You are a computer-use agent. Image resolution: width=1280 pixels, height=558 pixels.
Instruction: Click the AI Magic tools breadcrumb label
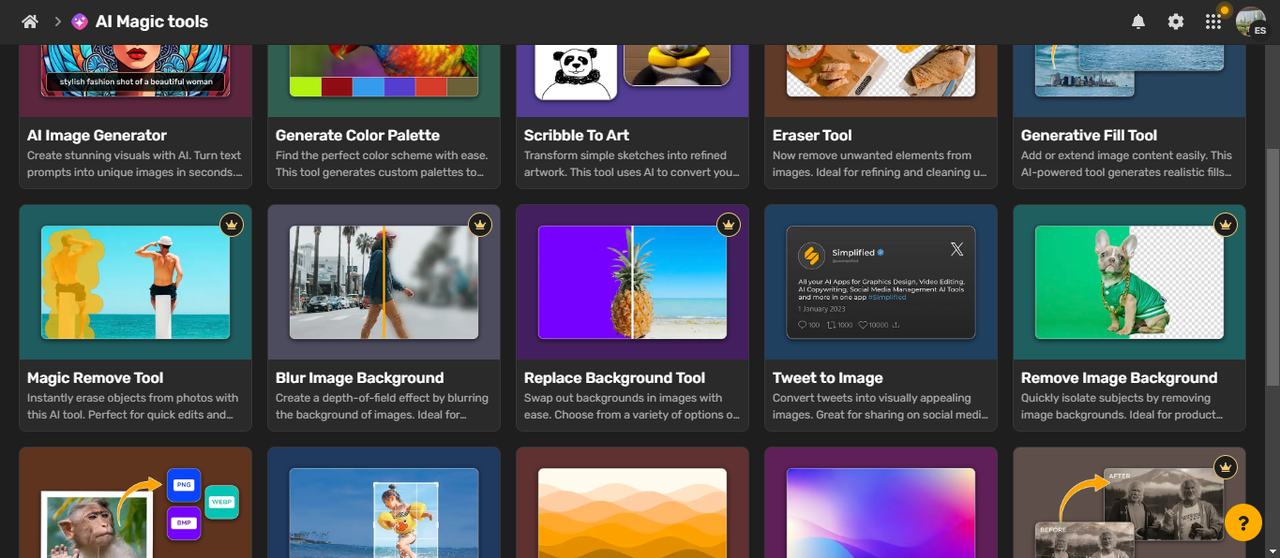tap(152, 21)
